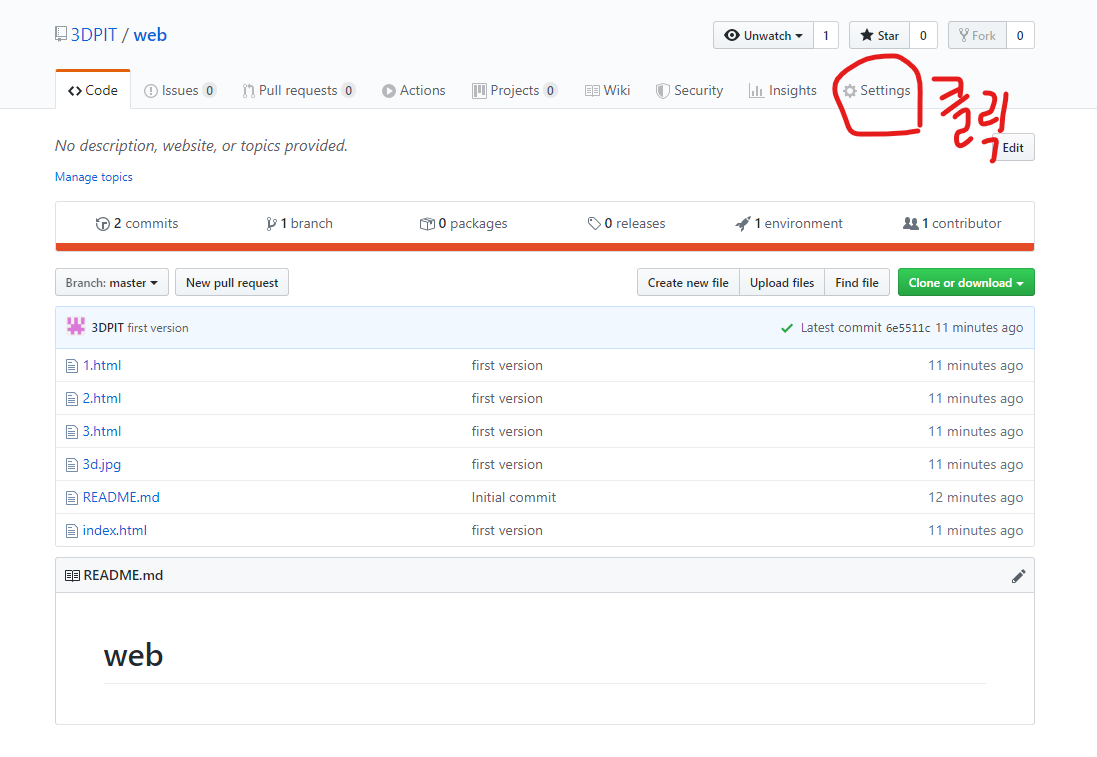This screenshot has height=757, width=1097.
Task: Open the 1 environment link
Action: click(788, 223)
